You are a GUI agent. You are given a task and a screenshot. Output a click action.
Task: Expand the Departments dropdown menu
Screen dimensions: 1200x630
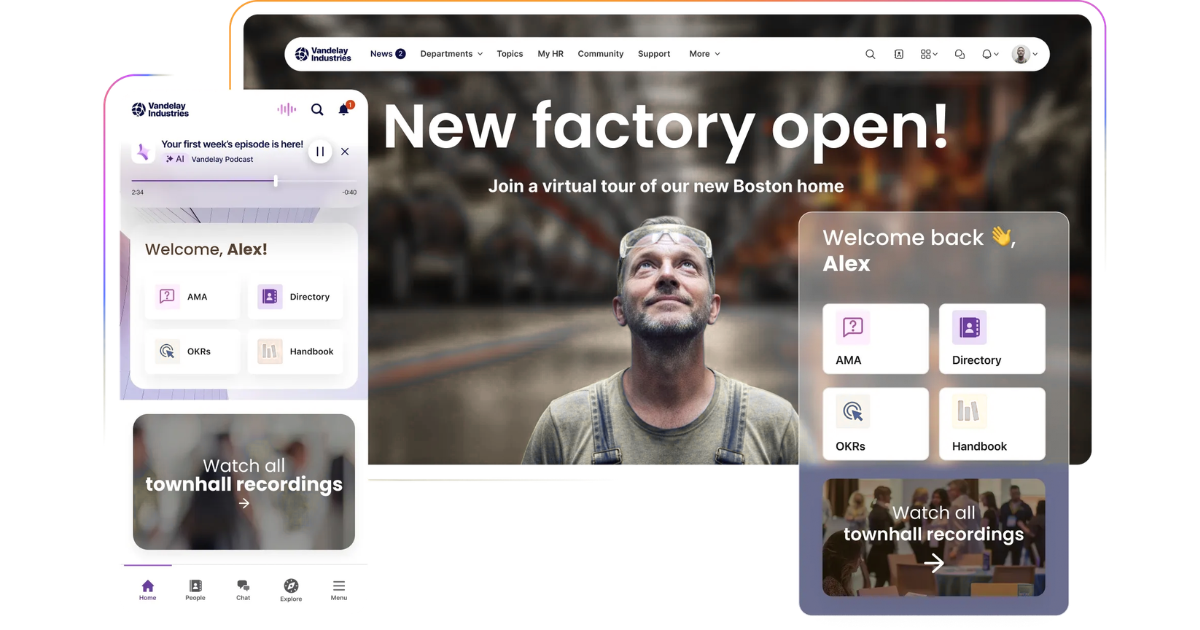point(451,54)
